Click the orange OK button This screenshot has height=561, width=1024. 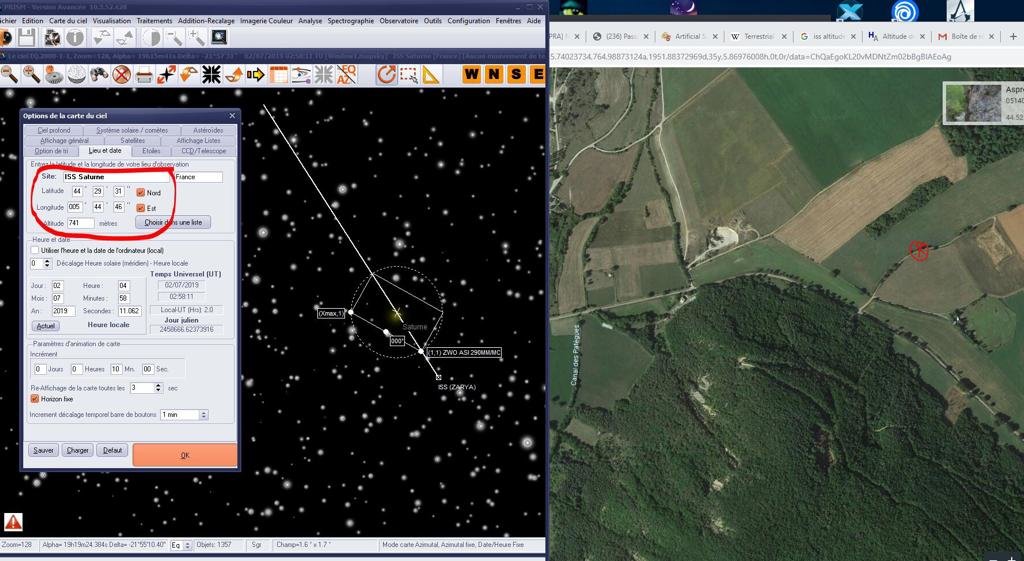click(x=185, y=455)
